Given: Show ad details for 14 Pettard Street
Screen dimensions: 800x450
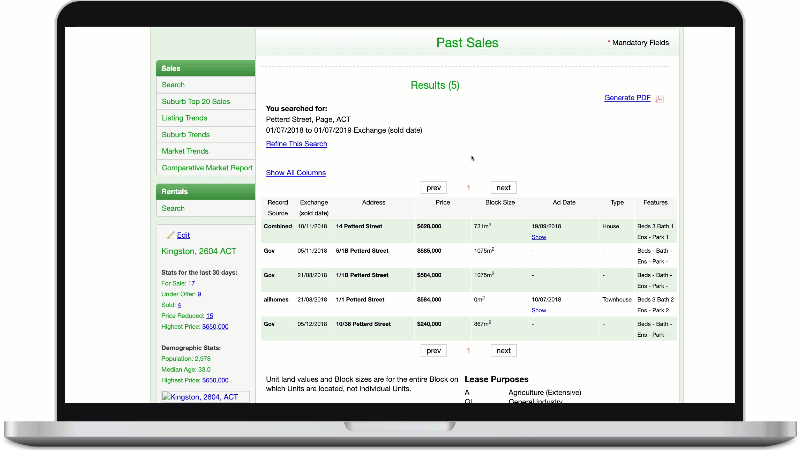Looking at the screenshot, I should pos(538,237).
